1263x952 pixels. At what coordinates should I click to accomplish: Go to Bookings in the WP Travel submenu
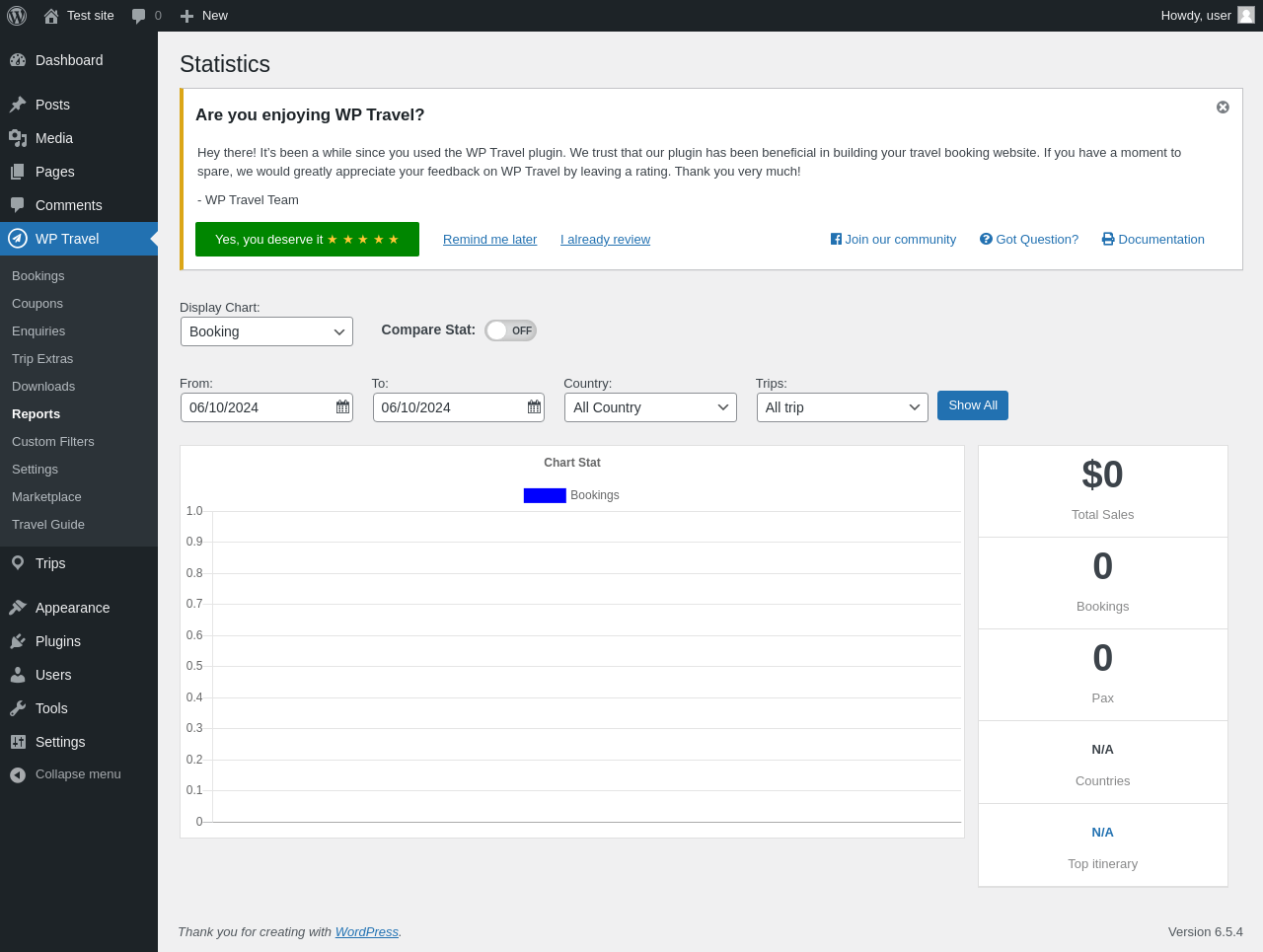pyautogui.click(x=38, y=276)
